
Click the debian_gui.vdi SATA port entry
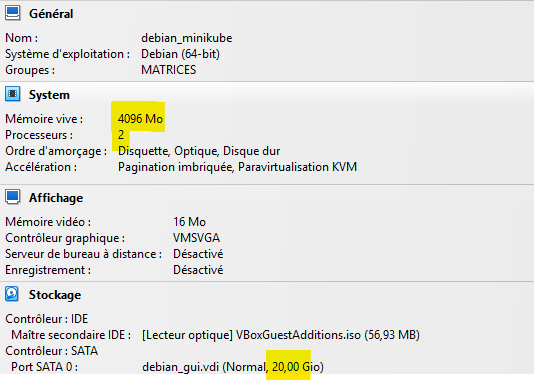[233, 367]
